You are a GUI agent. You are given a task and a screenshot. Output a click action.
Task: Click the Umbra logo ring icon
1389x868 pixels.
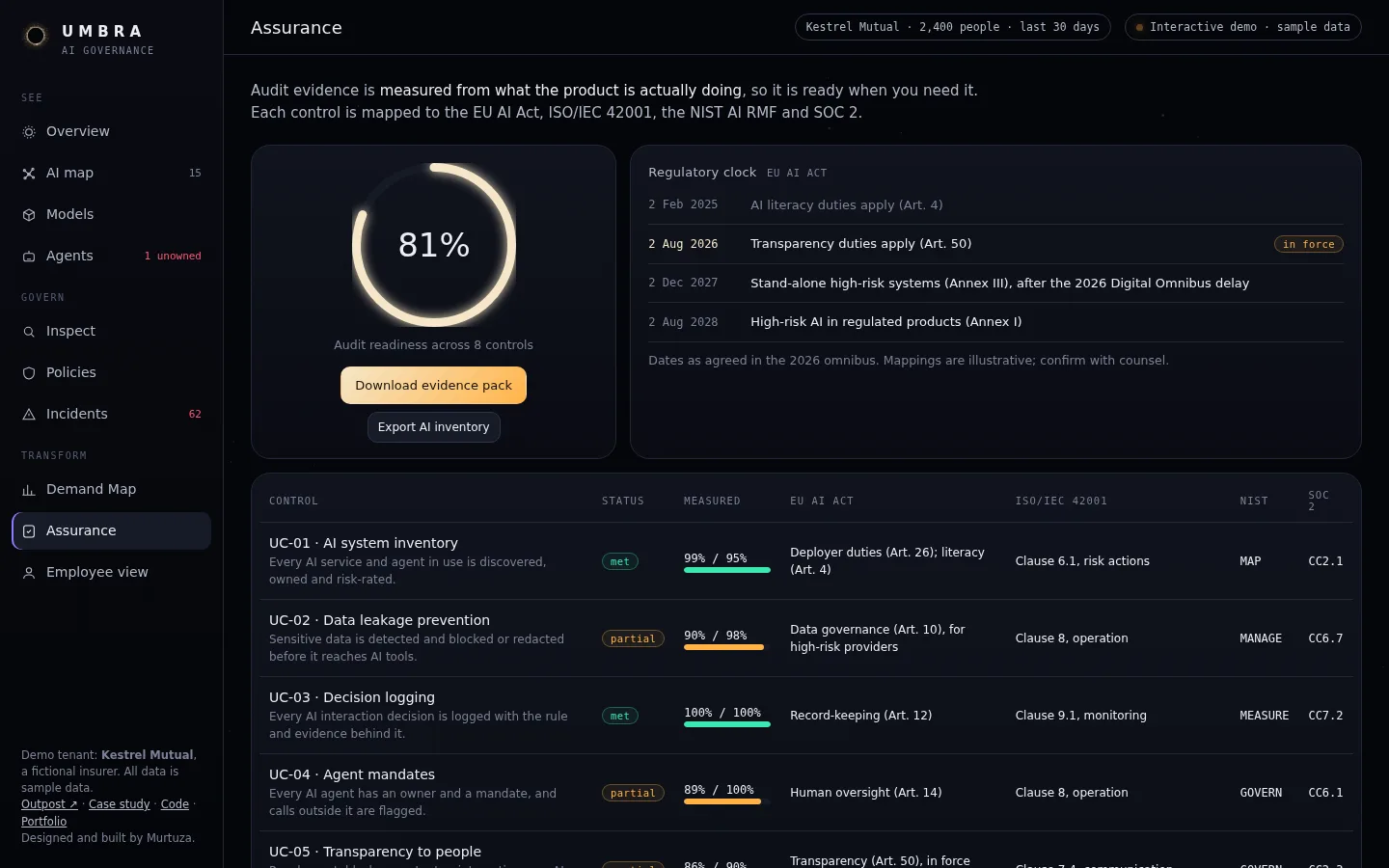[x=36, y=36]
